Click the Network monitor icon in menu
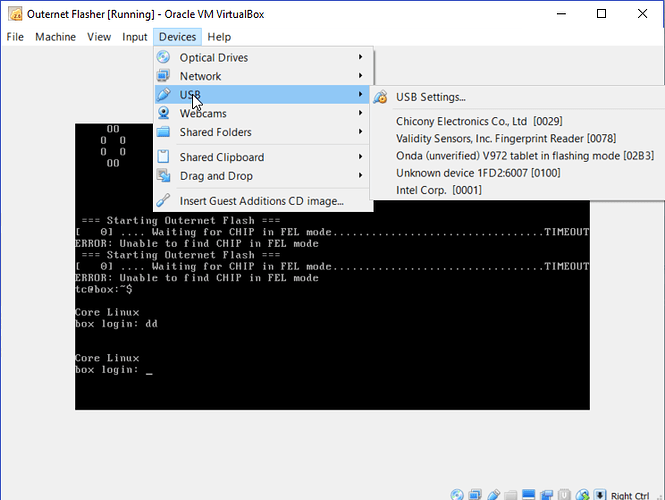Screen dimensions: 665x500 (163, 75)
